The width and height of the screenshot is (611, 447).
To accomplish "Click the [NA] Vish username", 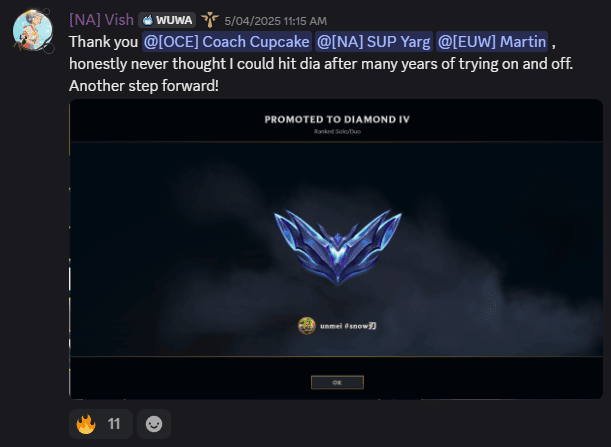I will 101,20.
